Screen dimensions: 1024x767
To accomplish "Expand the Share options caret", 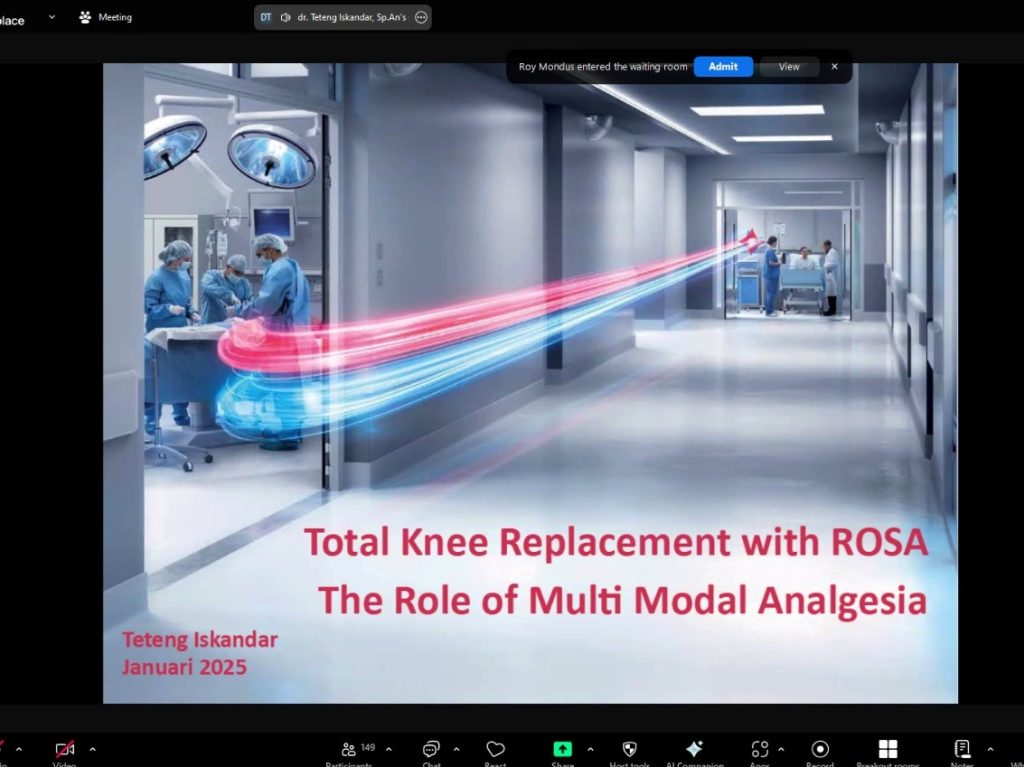I will [x=590, y=749].
